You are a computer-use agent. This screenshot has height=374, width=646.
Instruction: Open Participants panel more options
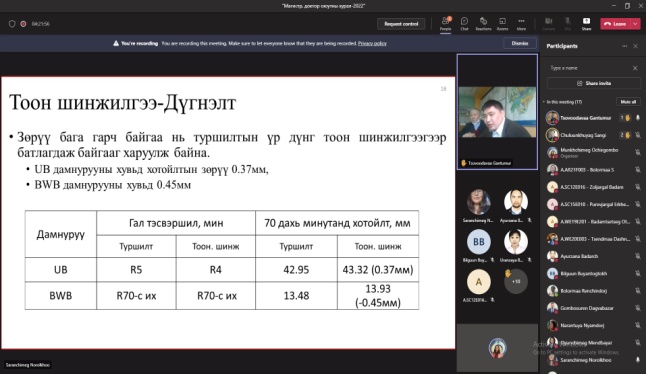(625, 46)
